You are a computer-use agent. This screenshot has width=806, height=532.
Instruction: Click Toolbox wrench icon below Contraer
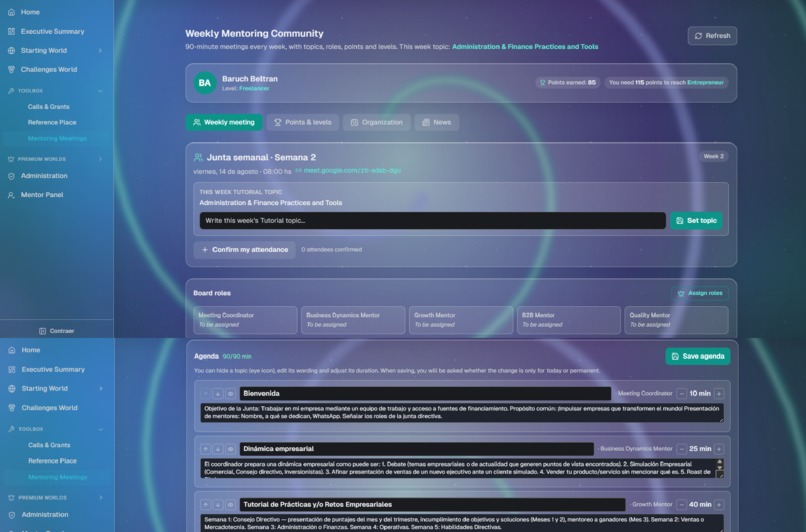tap(11, 429)
